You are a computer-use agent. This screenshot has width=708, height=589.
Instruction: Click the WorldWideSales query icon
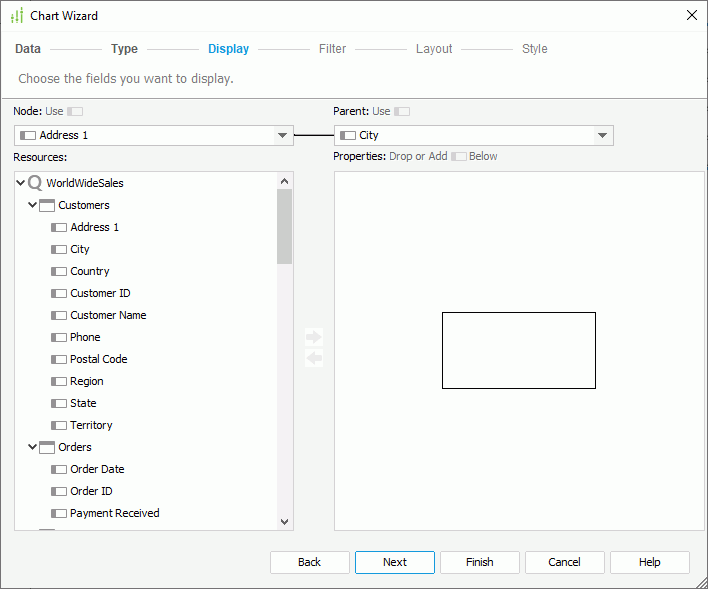click(x=35, y=183)
